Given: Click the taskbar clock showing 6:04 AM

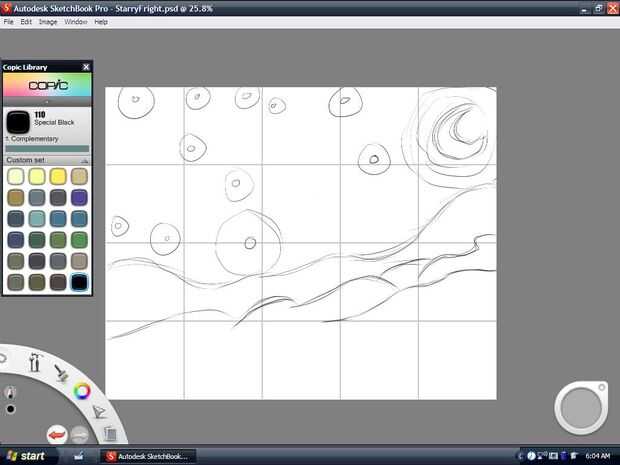Looking at the screenshot, I should click(597, 456).
